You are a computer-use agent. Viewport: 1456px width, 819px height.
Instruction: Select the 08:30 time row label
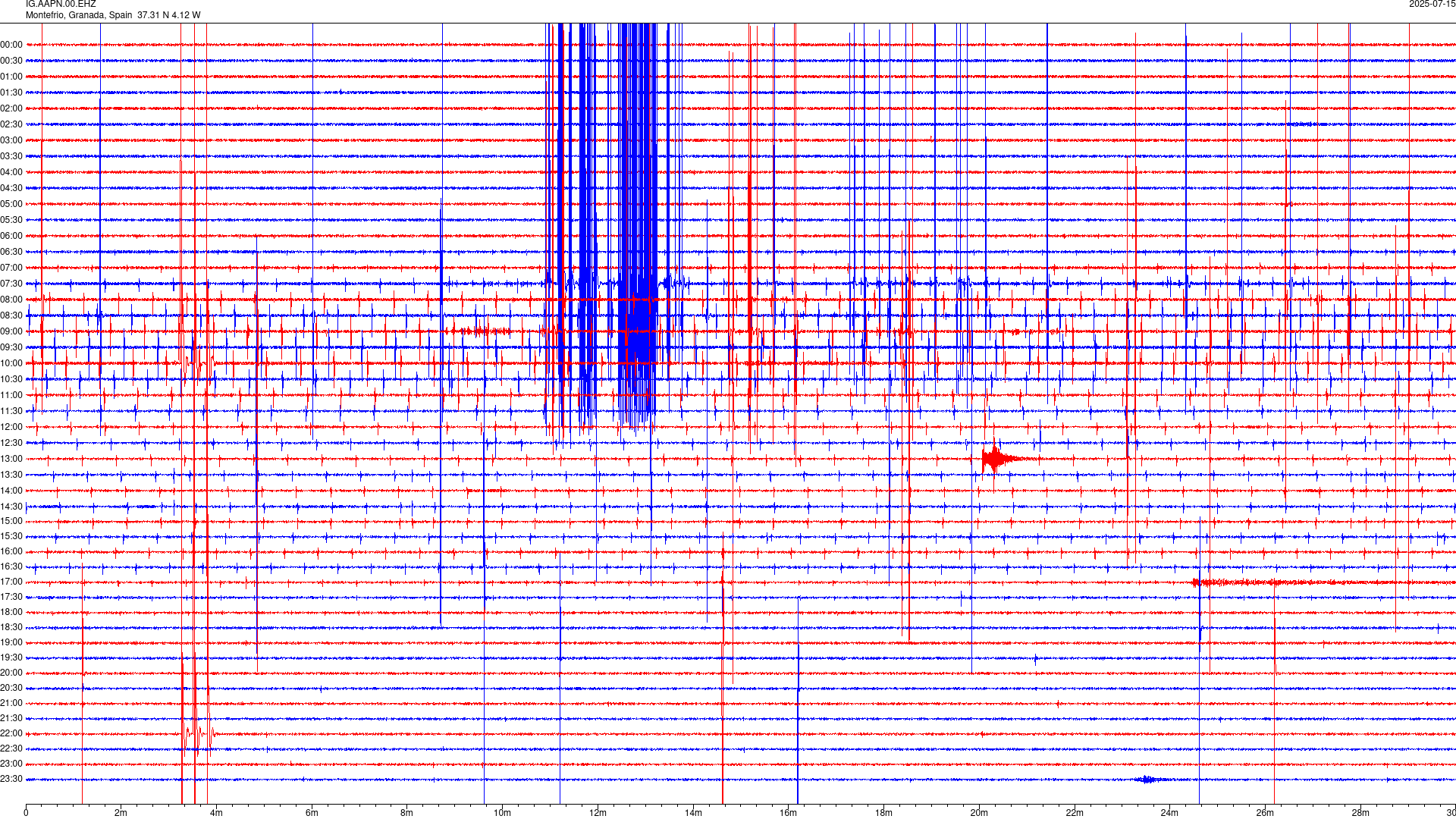11,315
